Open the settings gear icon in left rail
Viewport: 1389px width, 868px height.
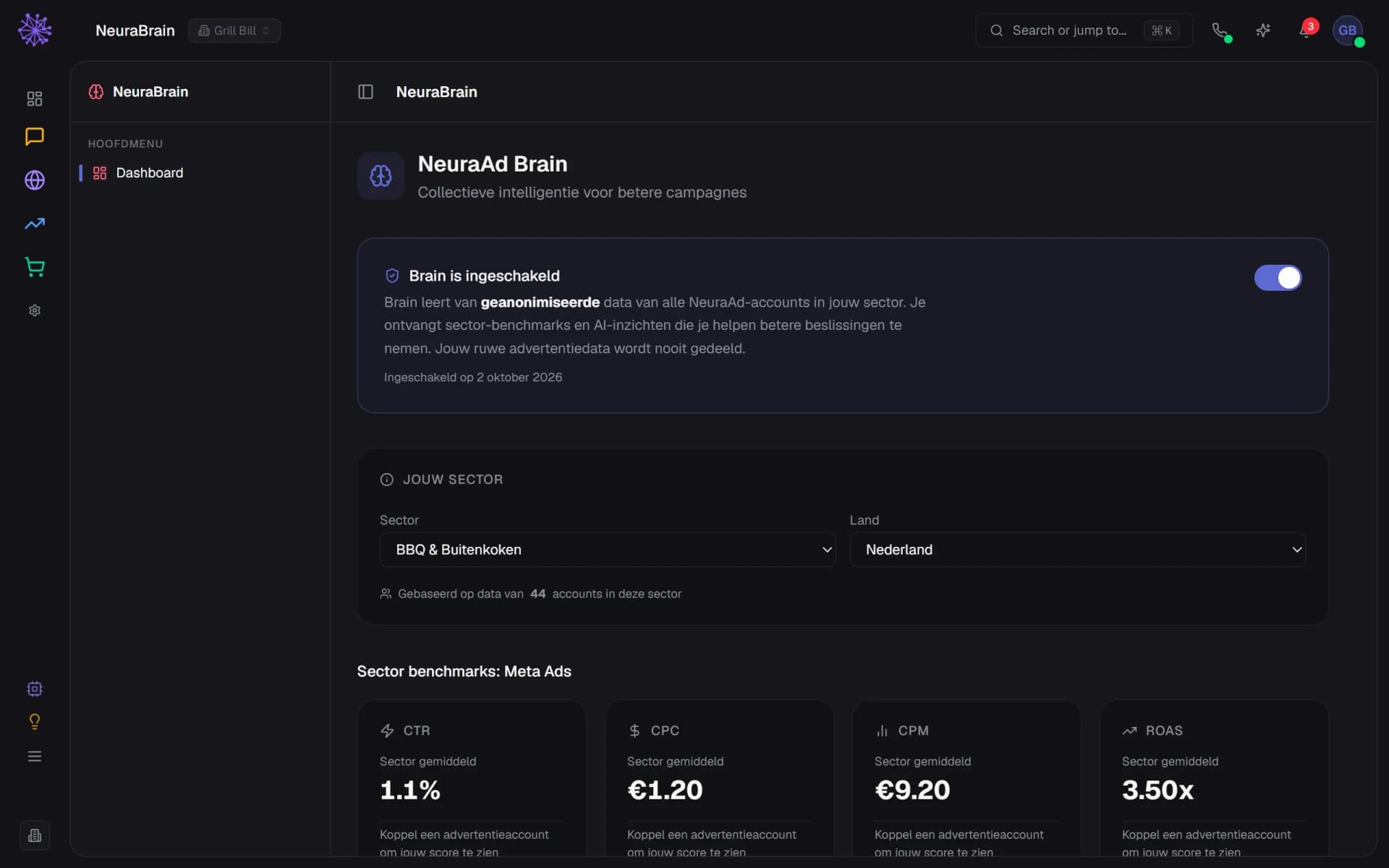click(35, 310)
